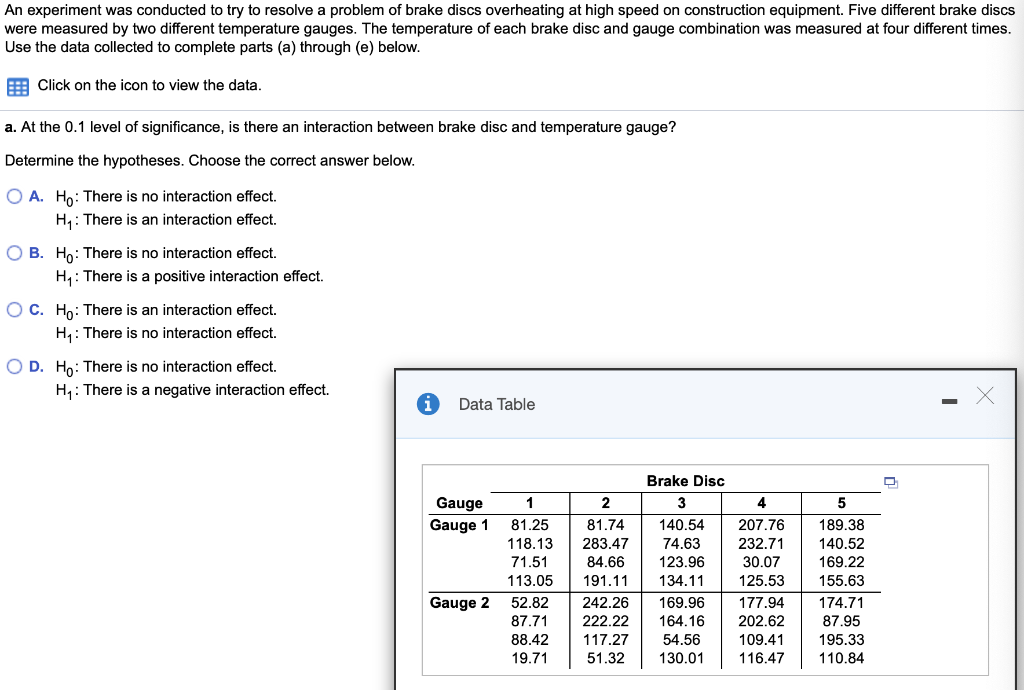
Task: Click the value 242.26 under column 2
Action: pos(601,602)
